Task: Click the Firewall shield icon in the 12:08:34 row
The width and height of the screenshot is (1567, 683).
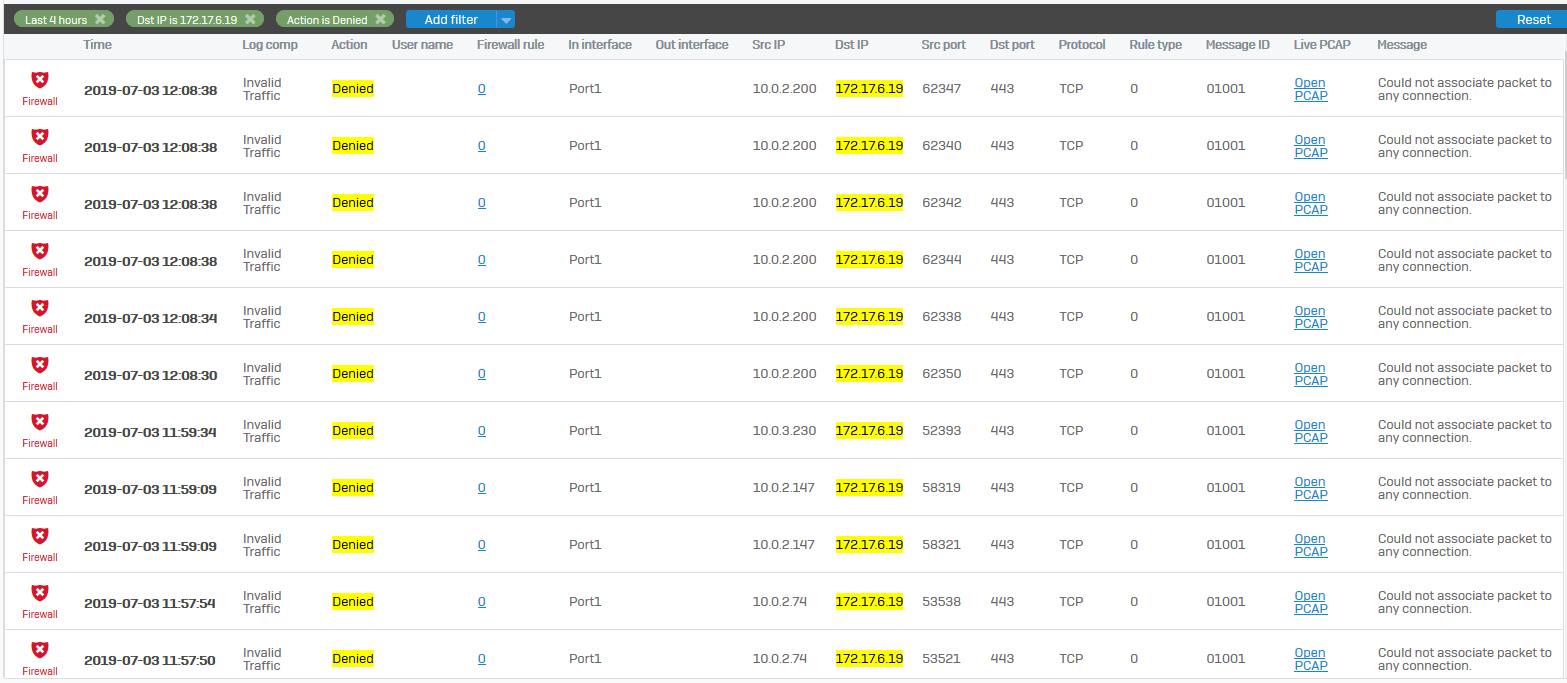Action: click(40, 308)
